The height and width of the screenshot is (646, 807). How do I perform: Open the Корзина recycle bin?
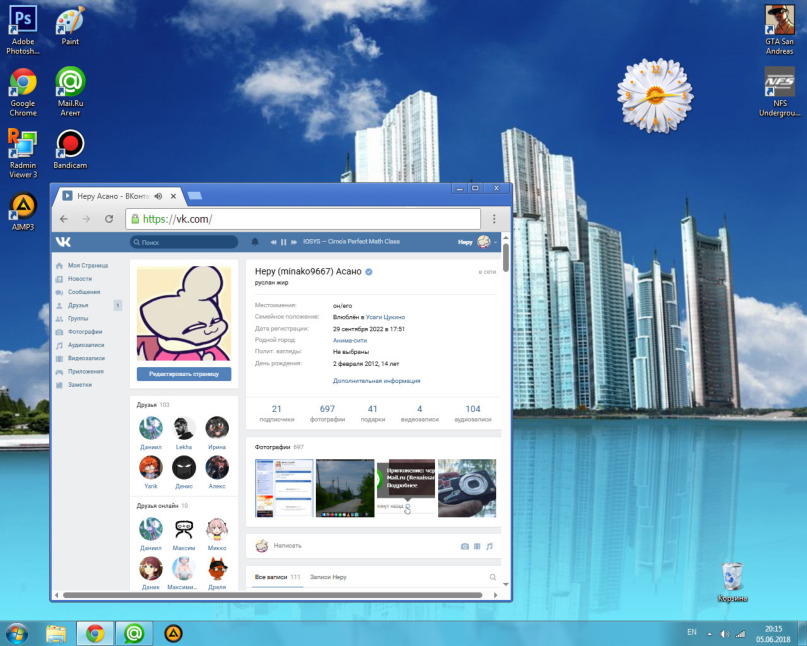click(x=732, y=582)
